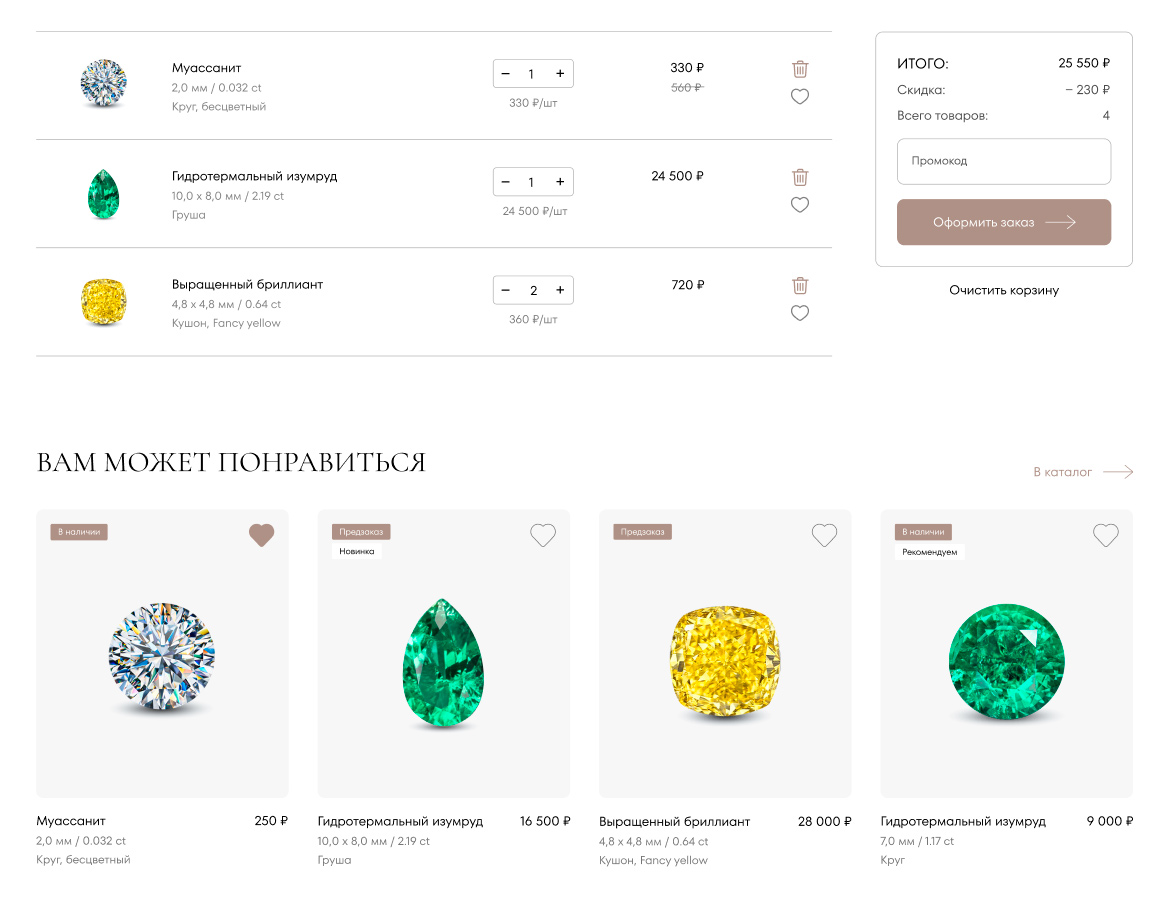Add cart Муассанит row to favorites
Viewport: 1169px width, 908px height.
coord(800,97)
